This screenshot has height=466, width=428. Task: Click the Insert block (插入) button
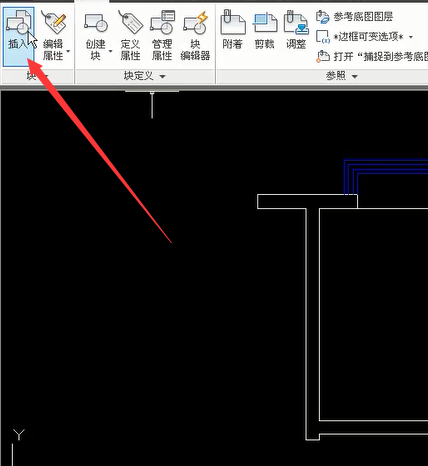pos(19,37)
